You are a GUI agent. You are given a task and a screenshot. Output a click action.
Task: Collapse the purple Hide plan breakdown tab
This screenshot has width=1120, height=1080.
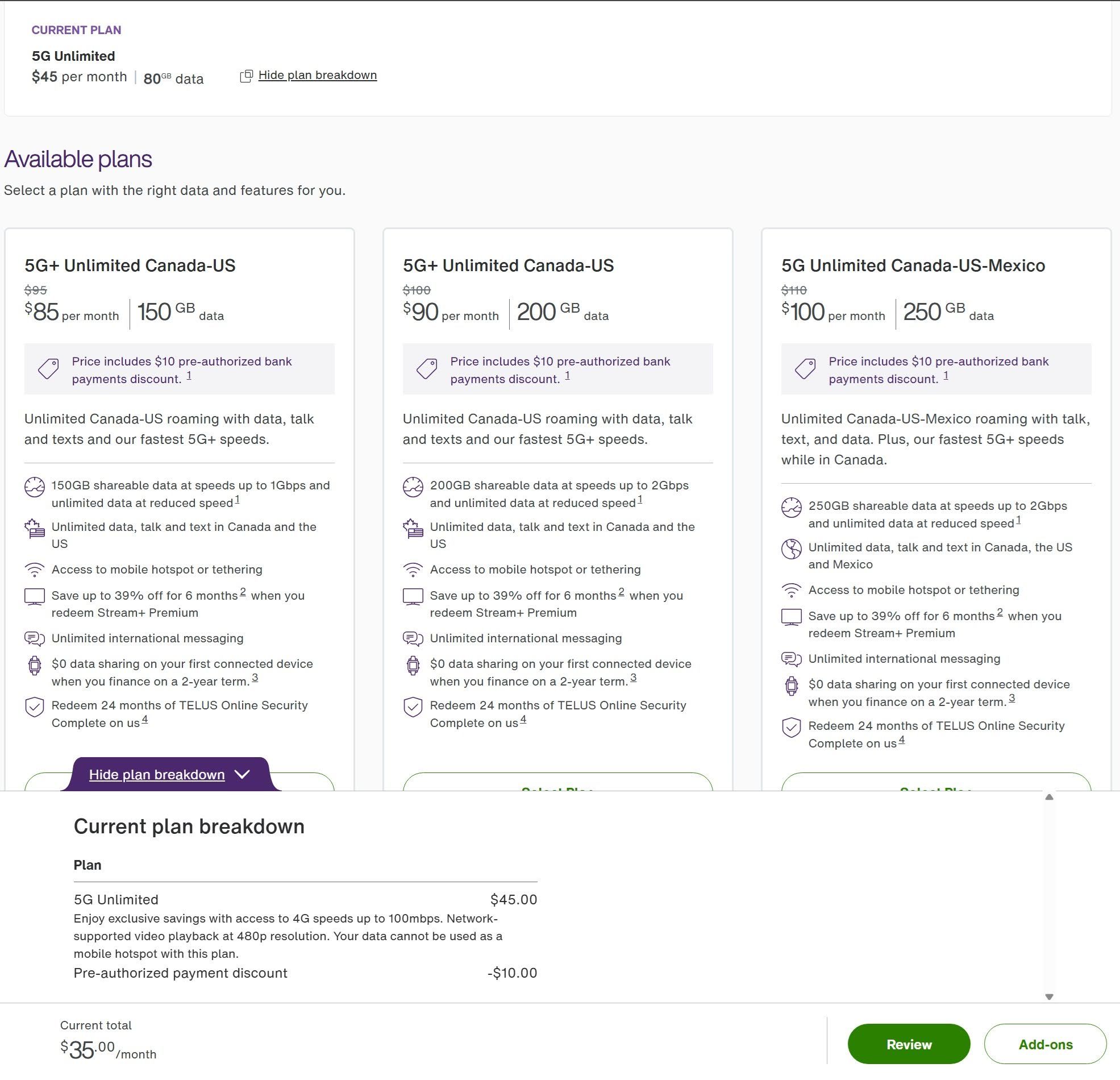click(157, 775)
